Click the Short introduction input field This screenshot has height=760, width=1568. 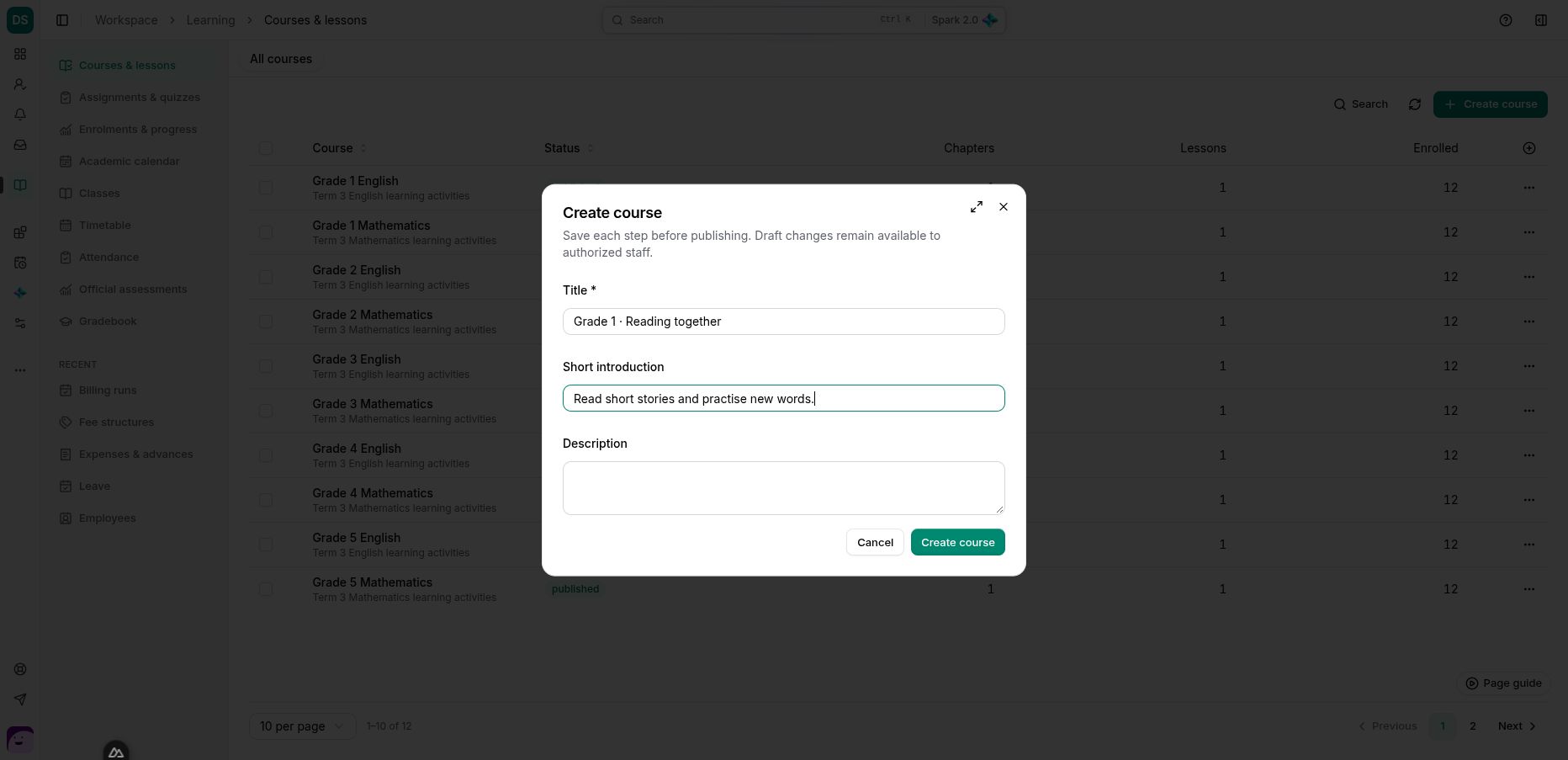784,398
